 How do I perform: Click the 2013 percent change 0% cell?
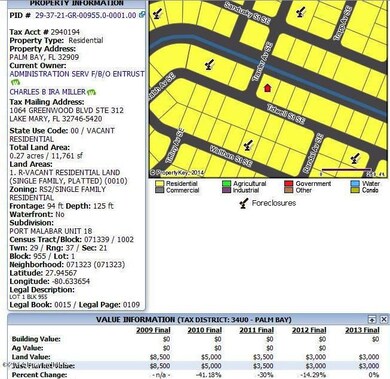click(x=374, y=375)
